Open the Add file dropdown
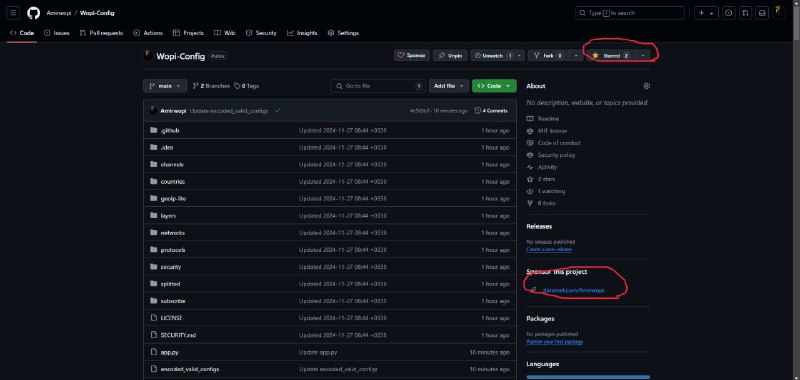 [448, 86]
